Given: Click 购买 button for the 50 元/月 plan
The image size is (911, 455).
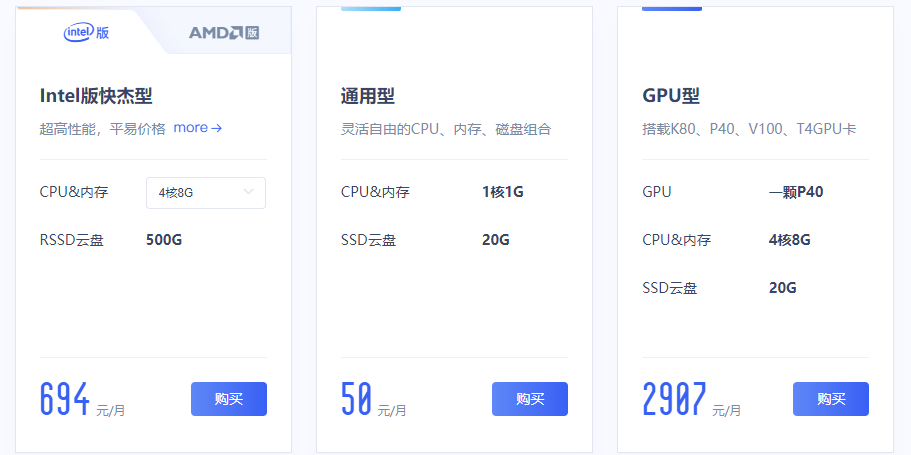Looking at the screenshot, I should pos(530,399).
